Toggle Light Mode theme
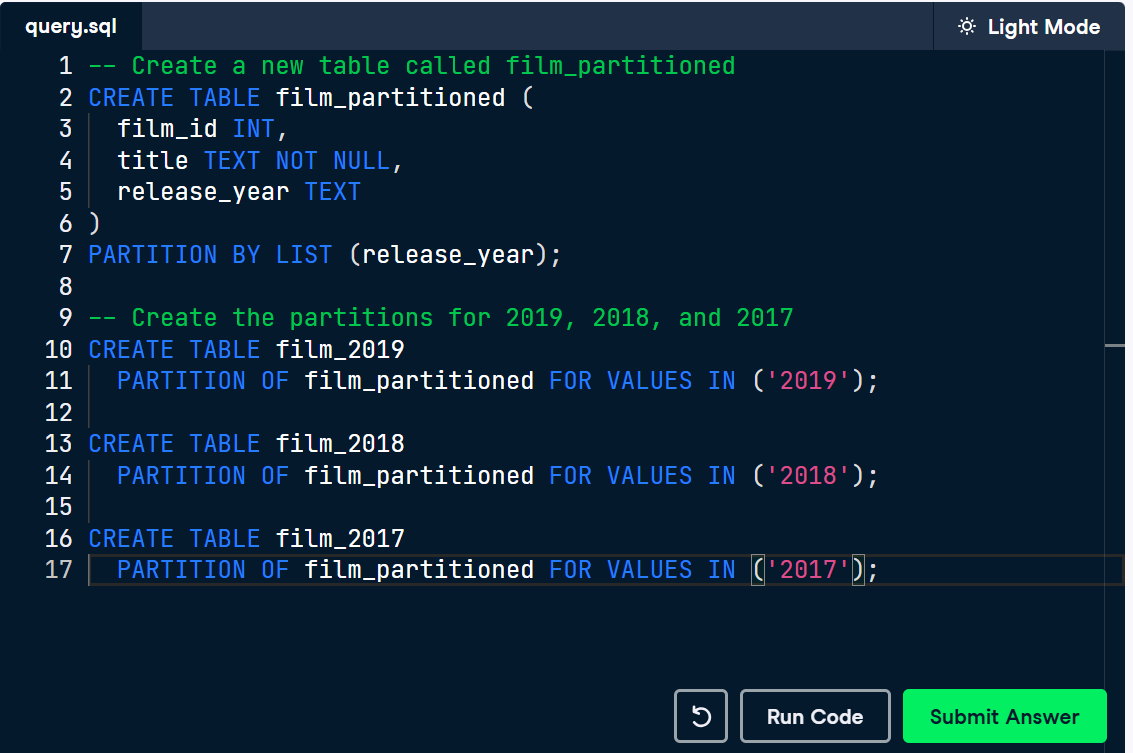1133x753 pixels. pos(1029,27)
